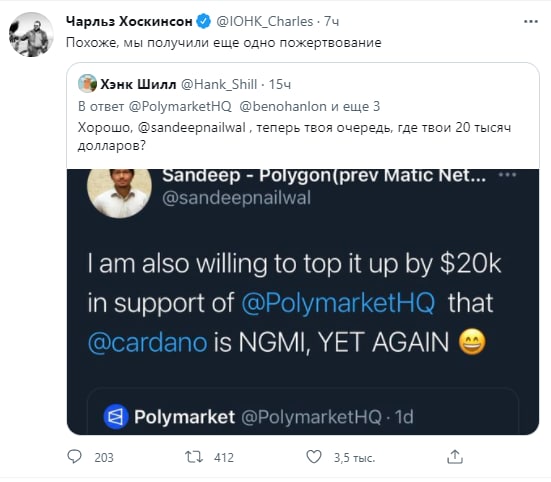Click the blue verified badge icon
Image resolution: width=551 pixels, height=482 pixels.
pos(203,21)
